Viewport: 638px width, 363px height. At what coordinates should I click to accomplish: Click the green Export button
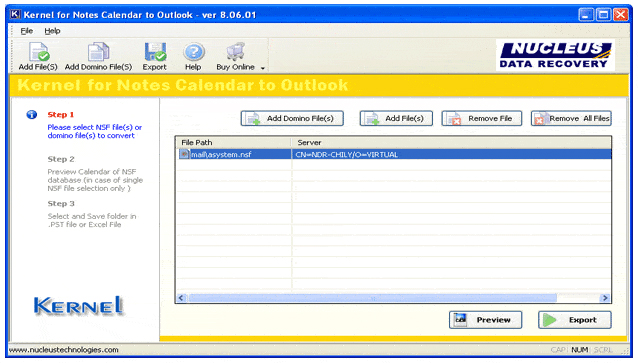pos(575,320)
